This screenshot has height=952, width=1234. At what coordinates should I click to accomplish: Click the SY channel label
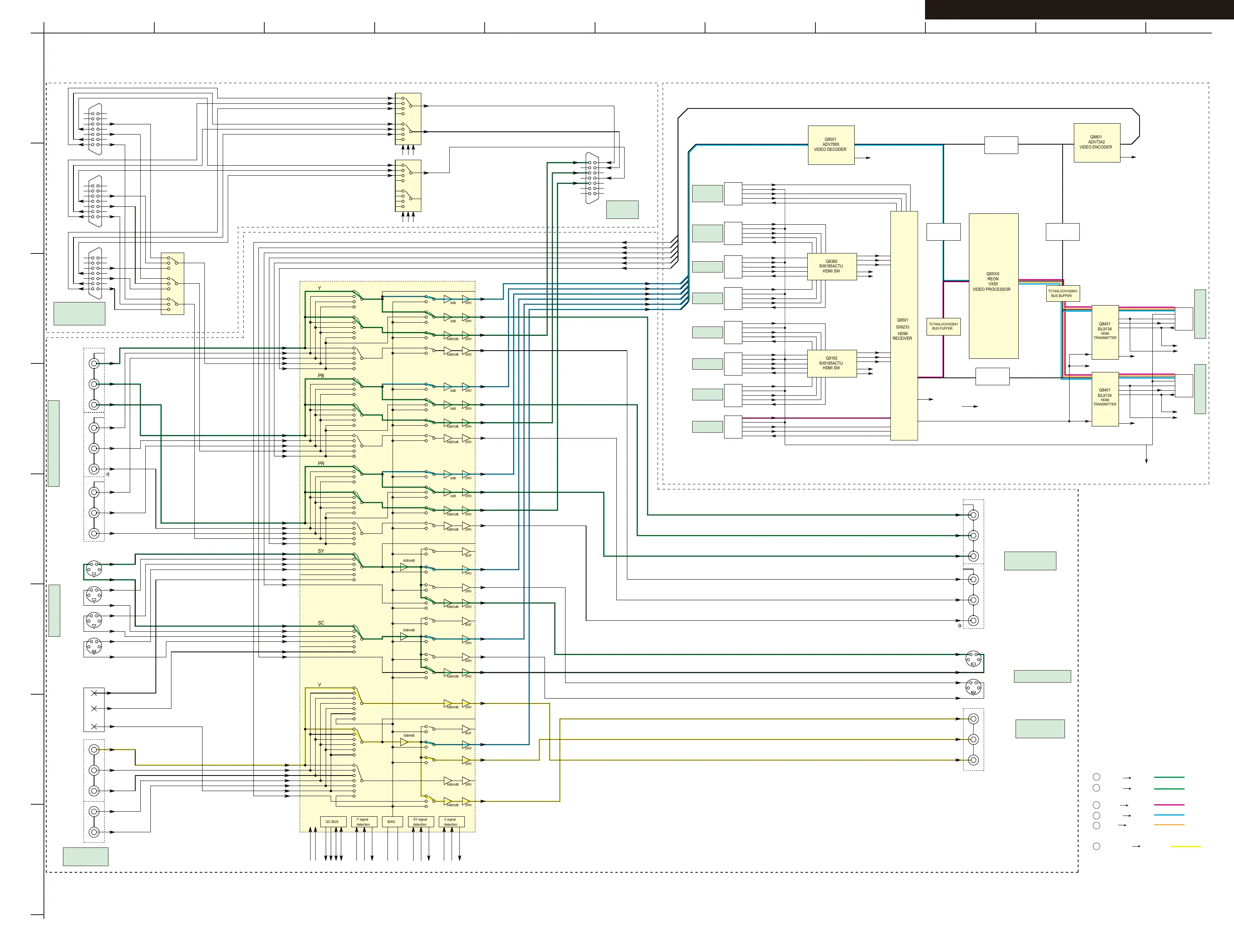pyautogui.click(x=321, y=551)
